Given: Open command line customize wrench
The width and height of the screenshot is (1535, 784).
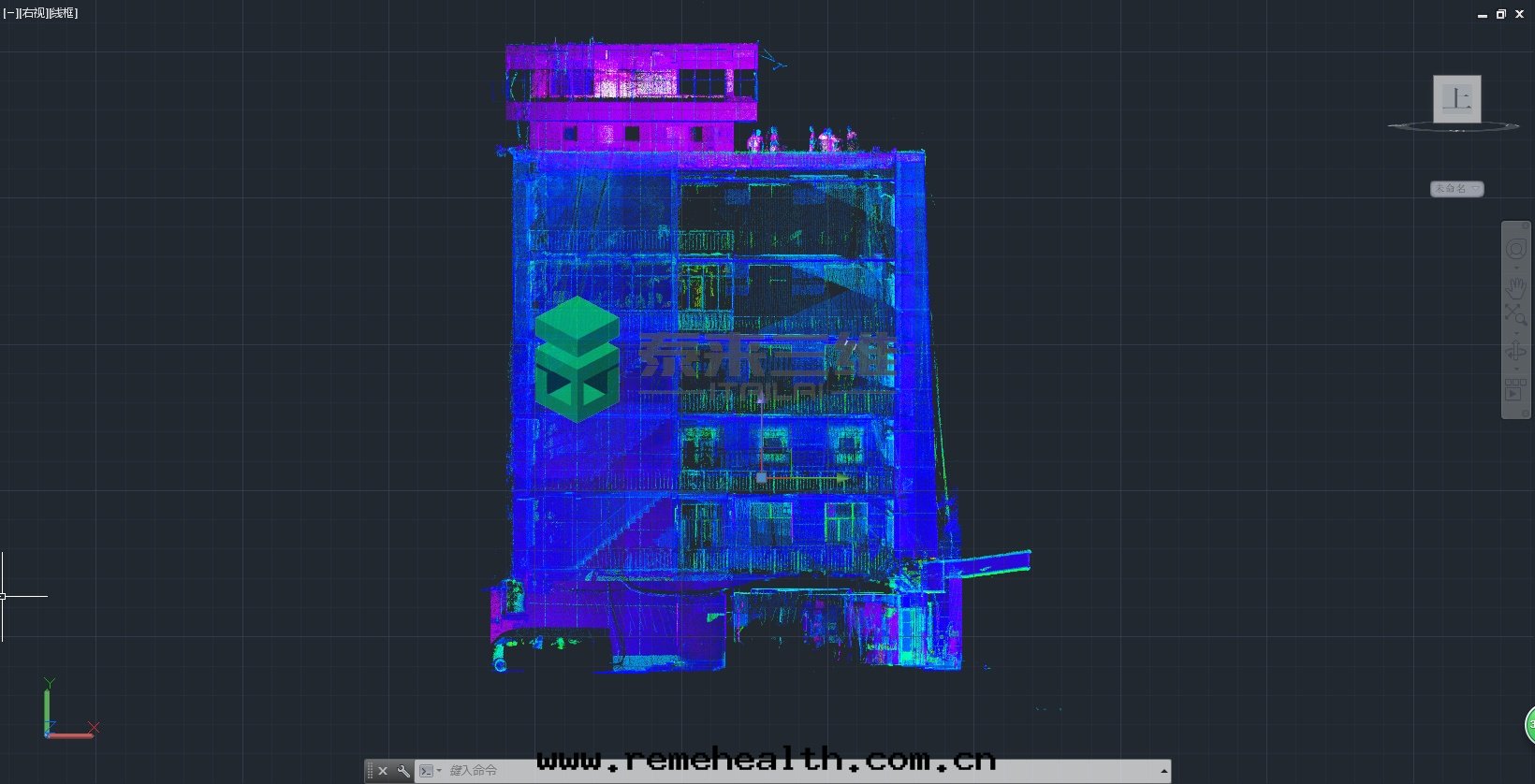Looking at the screenshot, I should point(403,771).
